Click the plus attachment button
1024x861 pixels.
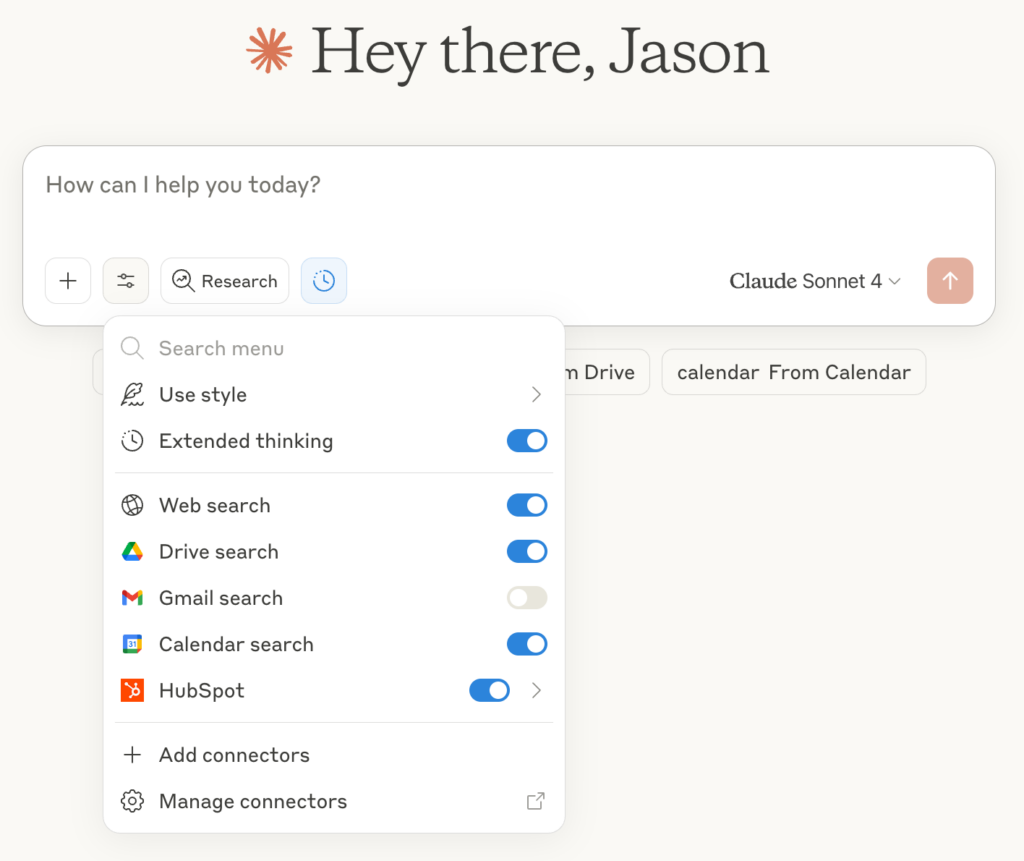coord(68,281)
